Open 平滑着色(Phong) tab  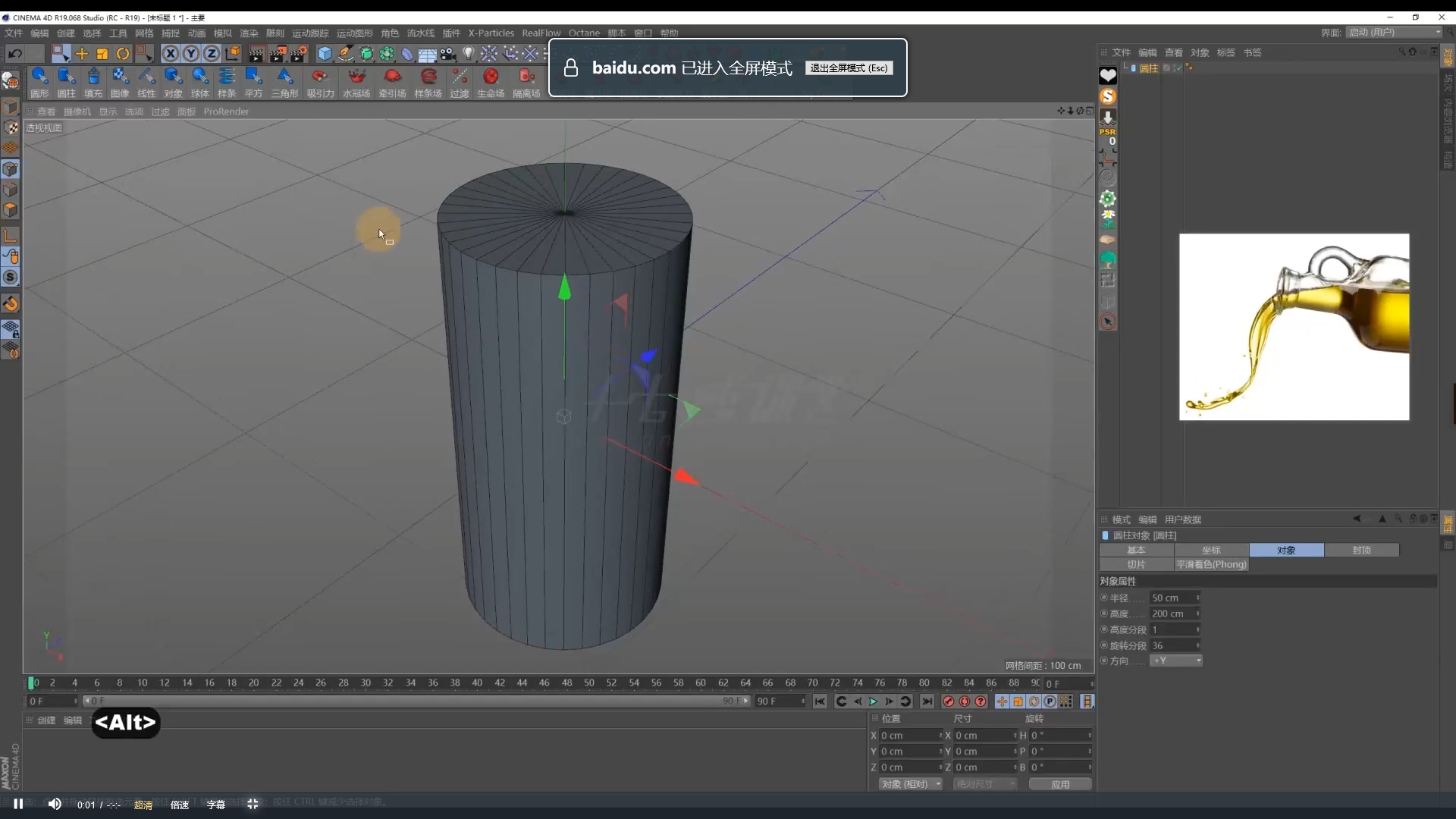pyautogui.click(x=1211, y=564)
